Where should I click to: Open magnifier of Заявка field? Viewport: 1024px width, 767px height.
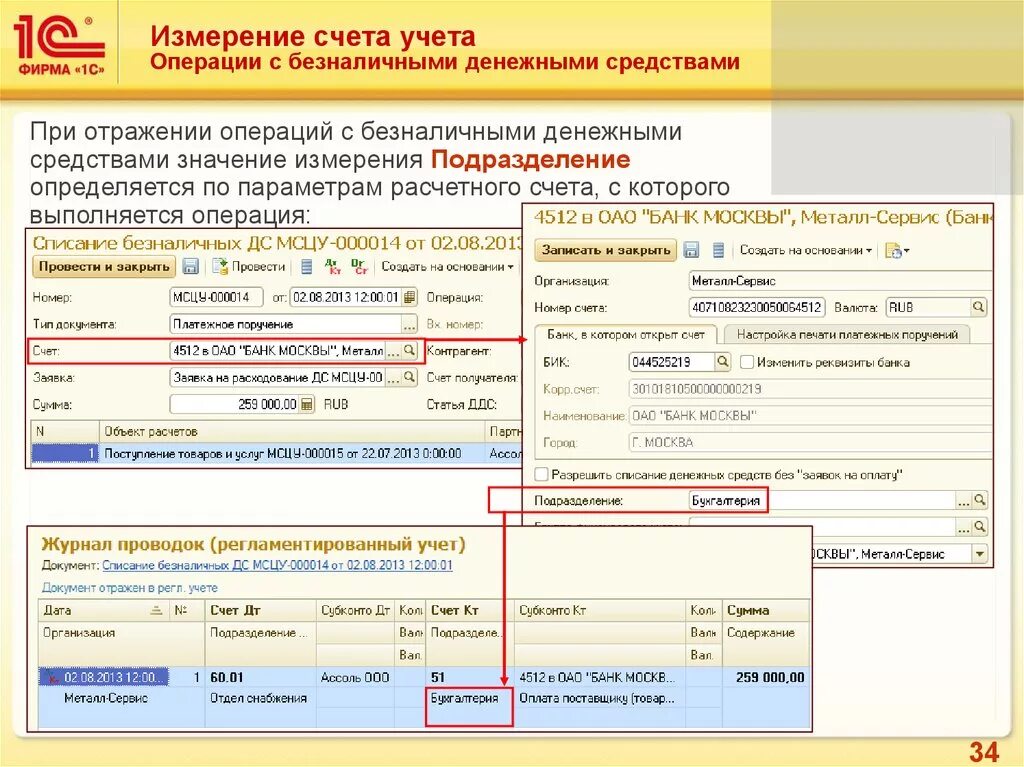click(x=409, y=378)
